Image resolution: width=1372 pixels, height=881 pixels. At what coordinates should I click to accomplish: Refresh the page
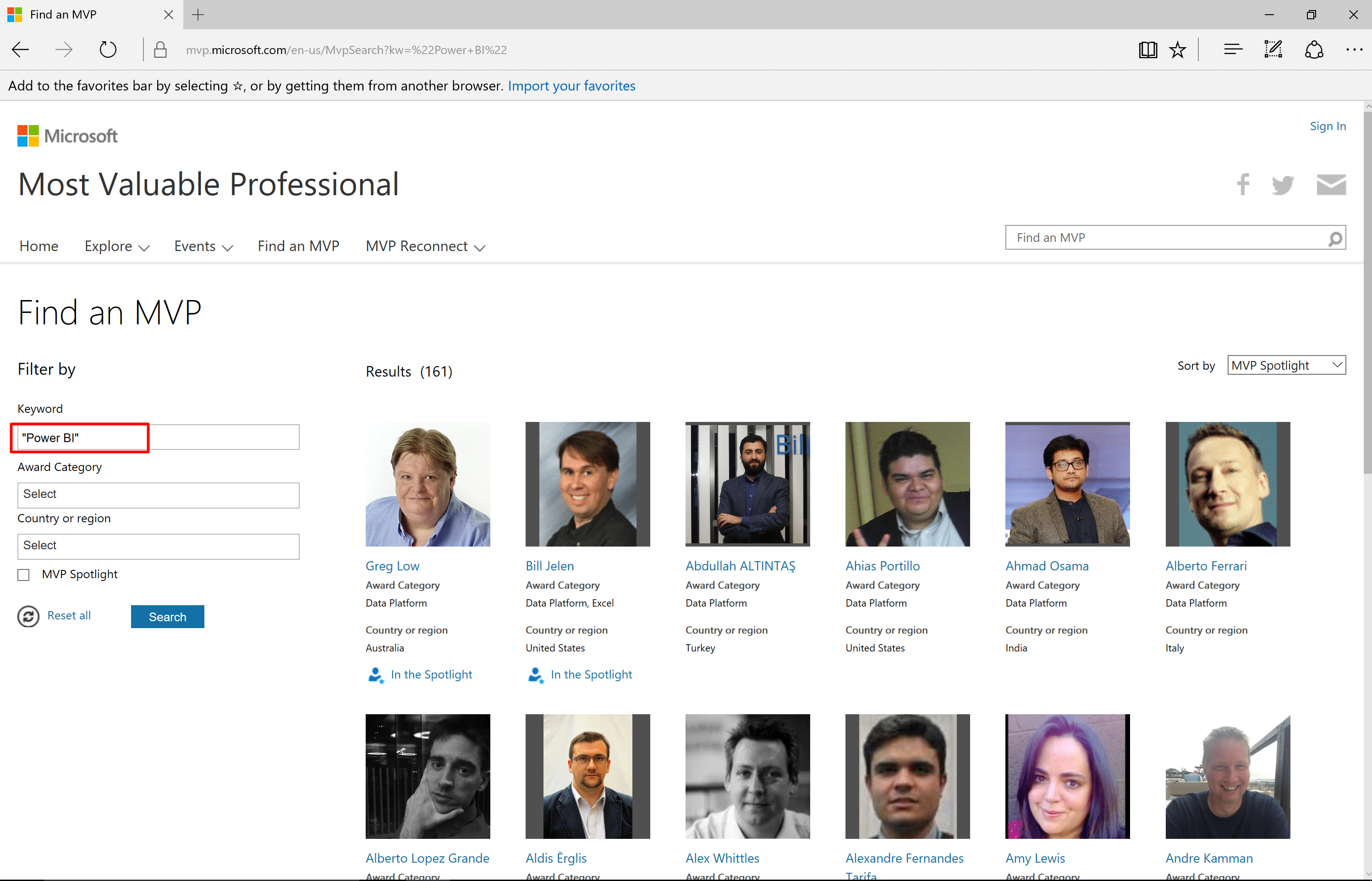click(108, 50)
